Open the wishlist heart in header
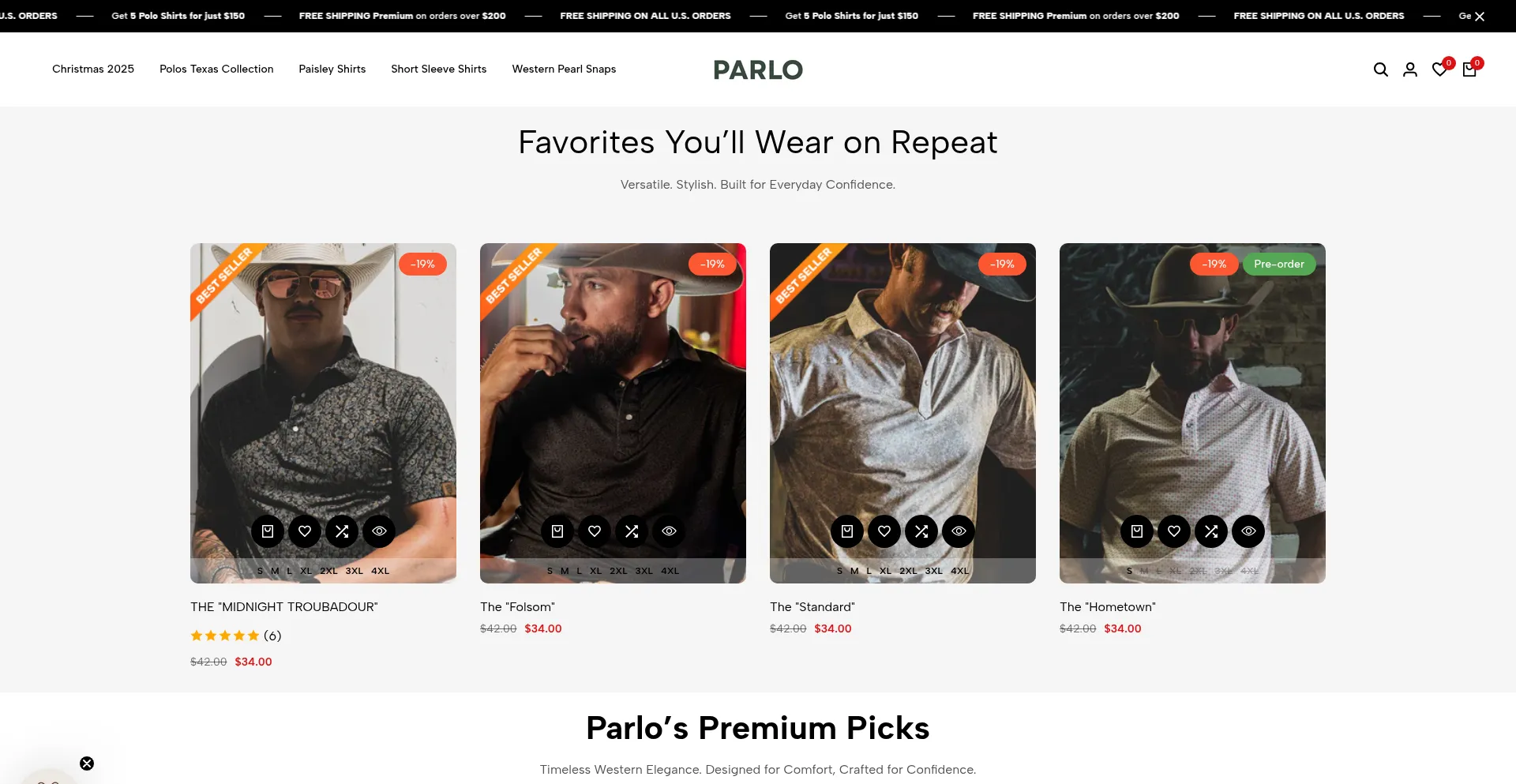Screen dimensions: 1516x784 pyautogui.click(x=1440, y=69)
